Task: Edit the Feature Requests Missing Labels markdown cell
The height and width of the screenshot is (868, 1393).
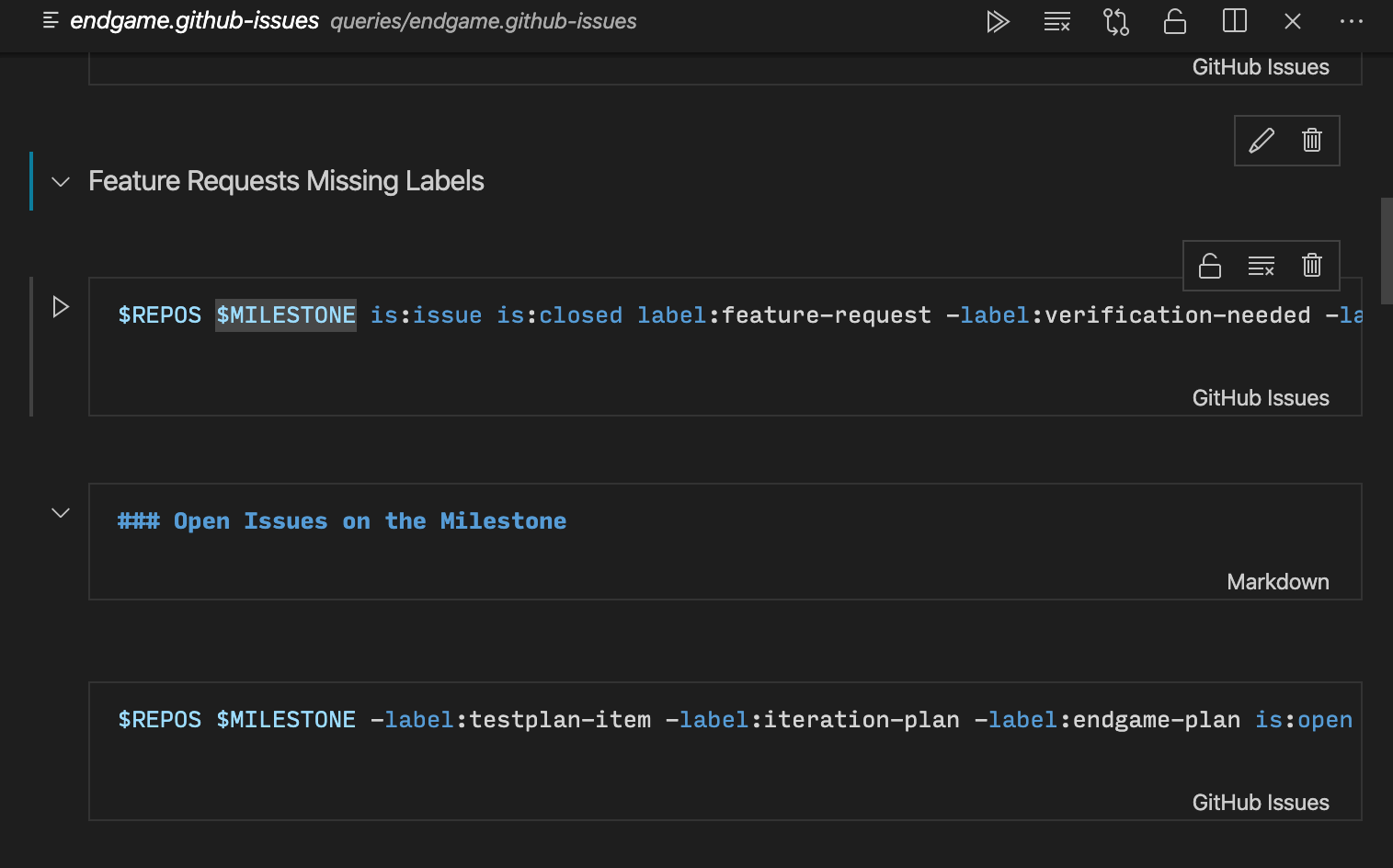Action: [1262, 140]
